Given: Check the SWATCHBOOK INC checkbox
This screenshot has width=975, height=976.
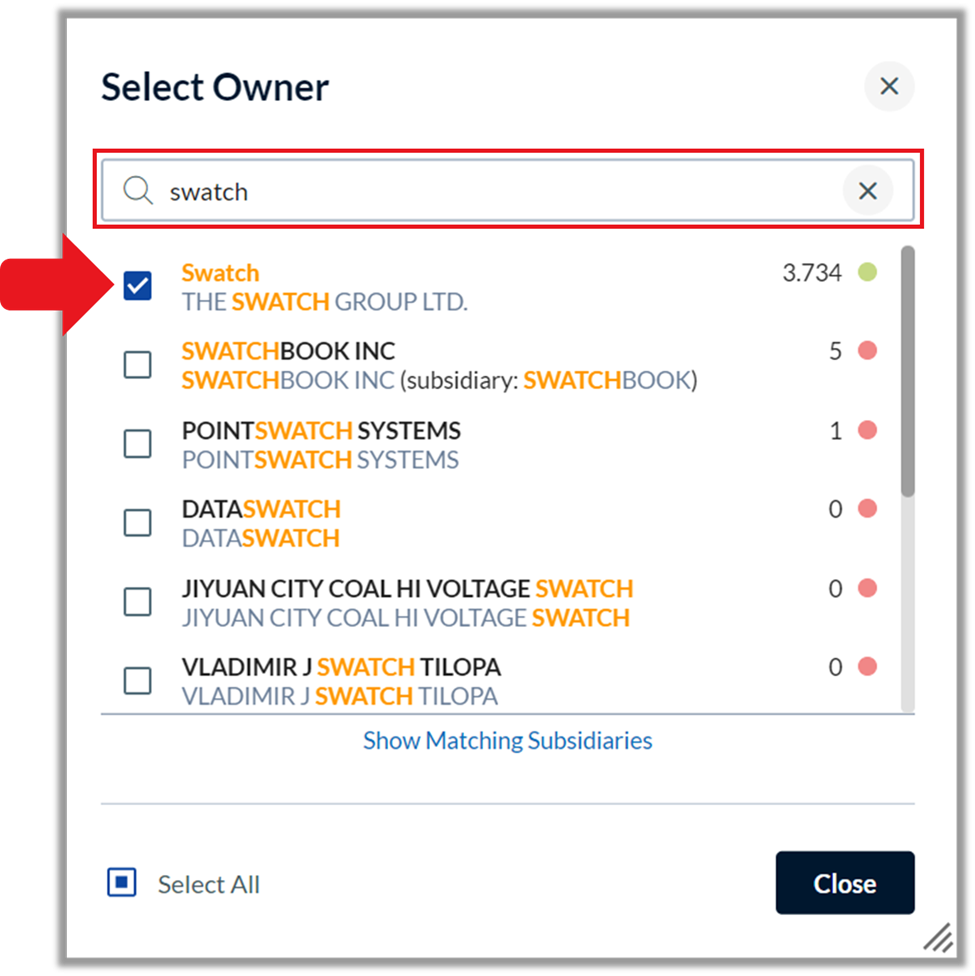Looking at the screenshot, I should click(138, 365).
